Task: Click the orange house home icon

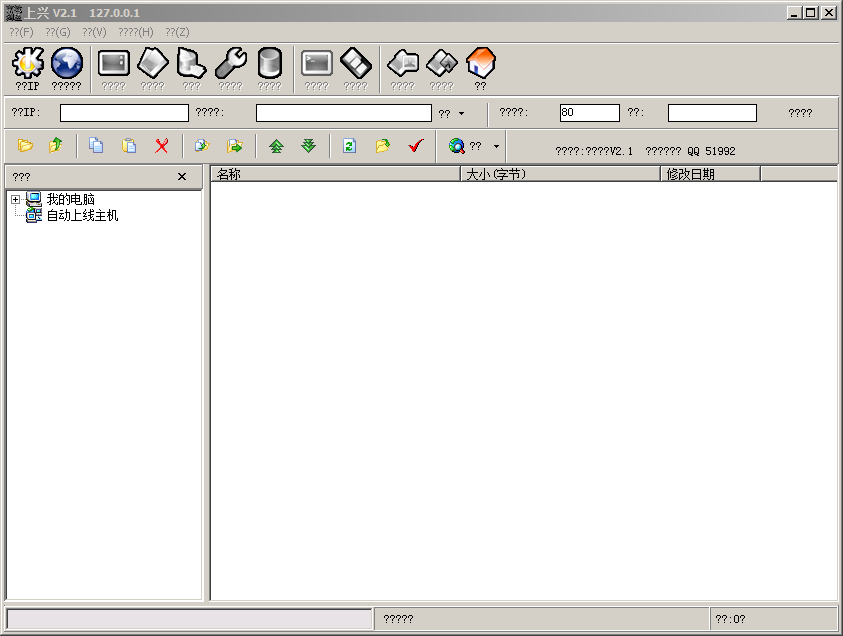Action: point(480,65)
